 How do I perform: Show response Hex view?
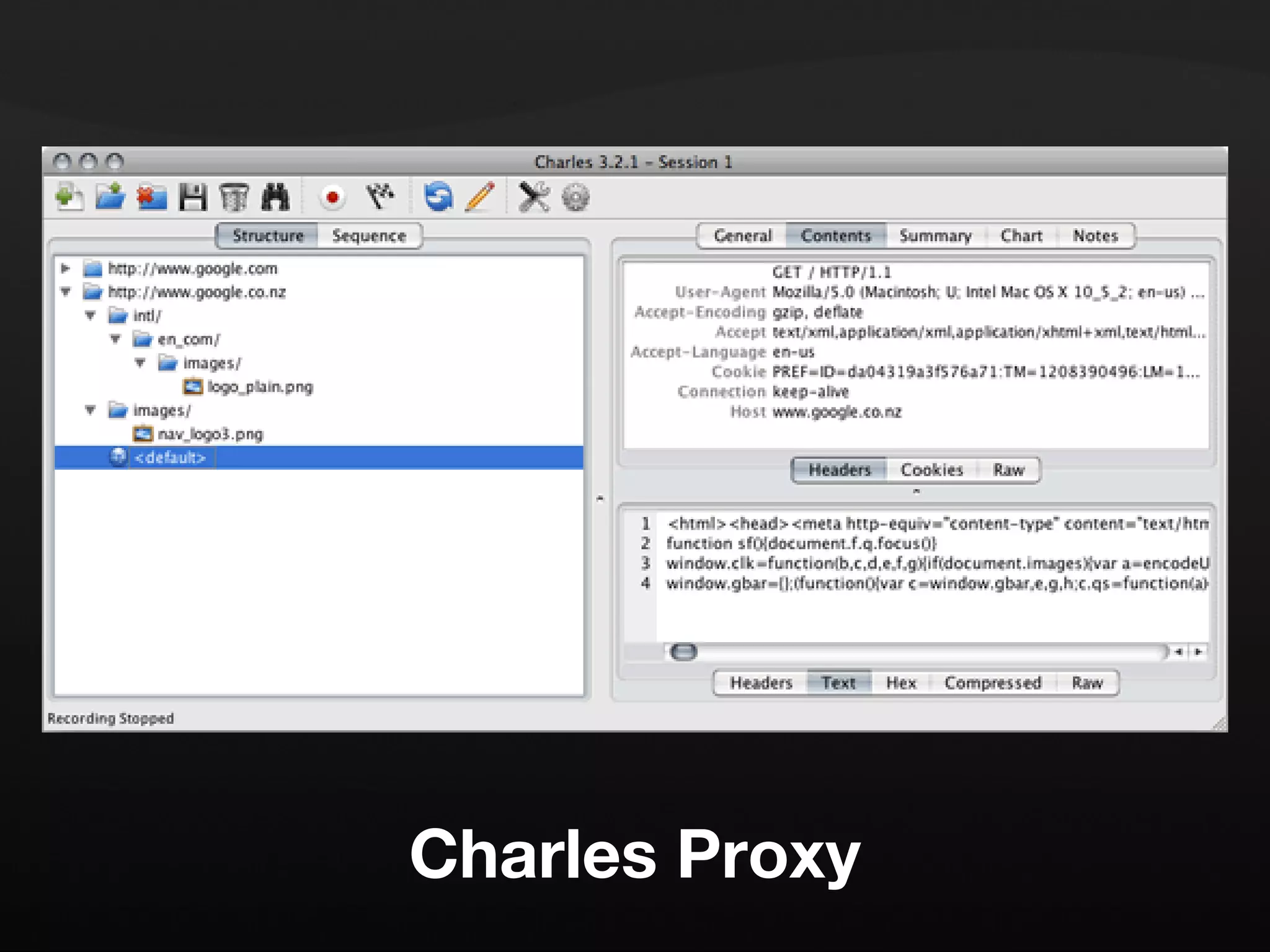click(x=901, y=682)
